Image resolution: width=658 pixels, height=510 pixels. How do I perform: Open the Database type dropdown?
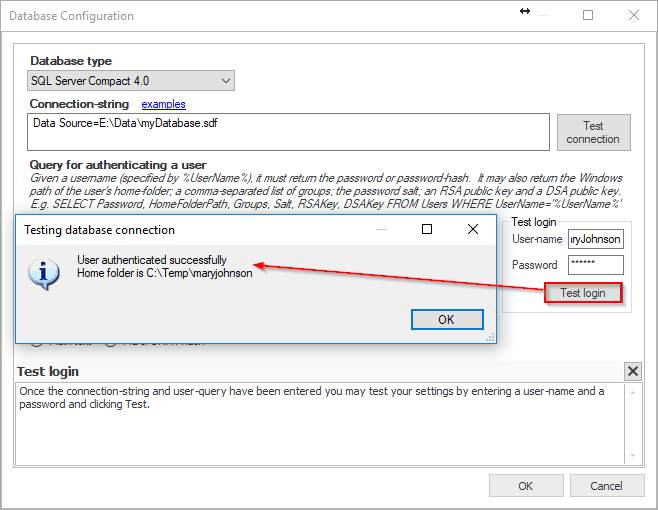pos(130,80)
